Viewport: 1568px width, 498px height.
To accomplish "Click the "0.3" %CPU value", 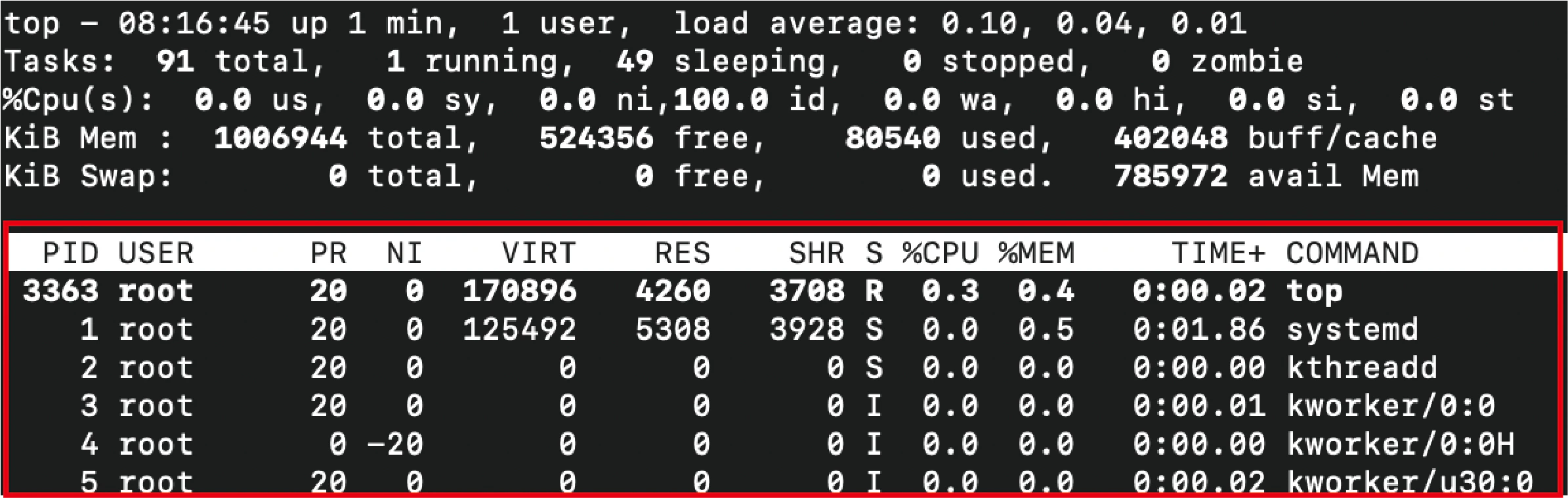I will point(950,291).
